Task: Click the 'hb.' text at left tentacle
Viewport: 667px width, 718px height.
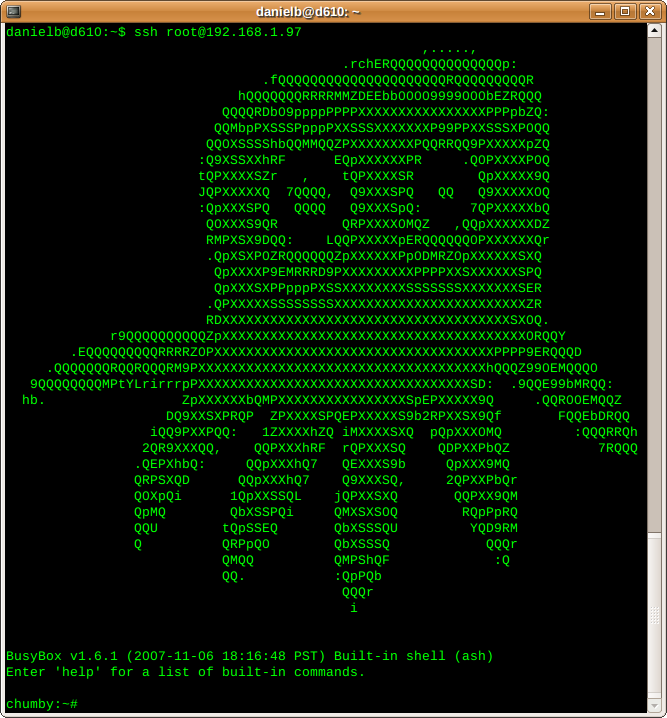Action: pyautogui.click(x=34, y=400)
